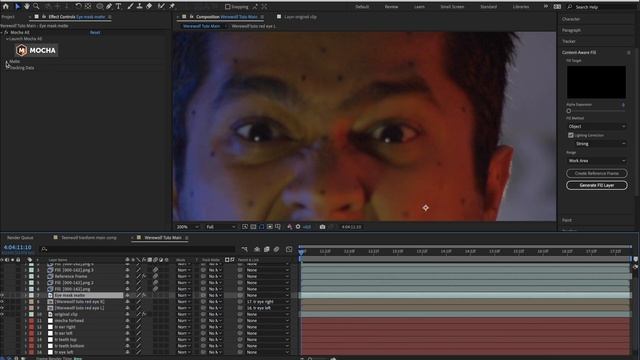The width and height of the screenshot is (640, 360).
Task: Toggle visibility of Werewolf tuto red eye R layer
Action: click(2, 302)
